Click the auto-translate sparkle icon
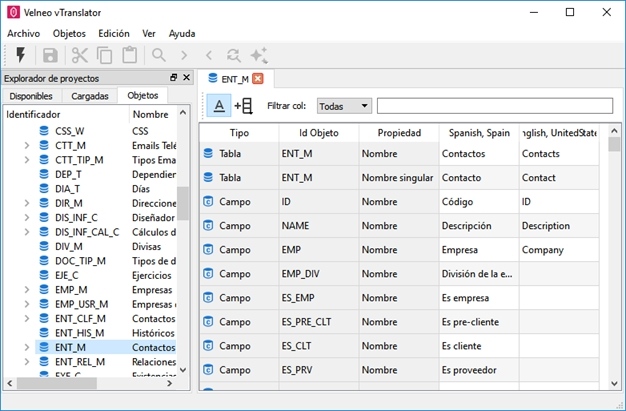Image resolution: width=626 pixels, height=411 pixels. [259, 56]
